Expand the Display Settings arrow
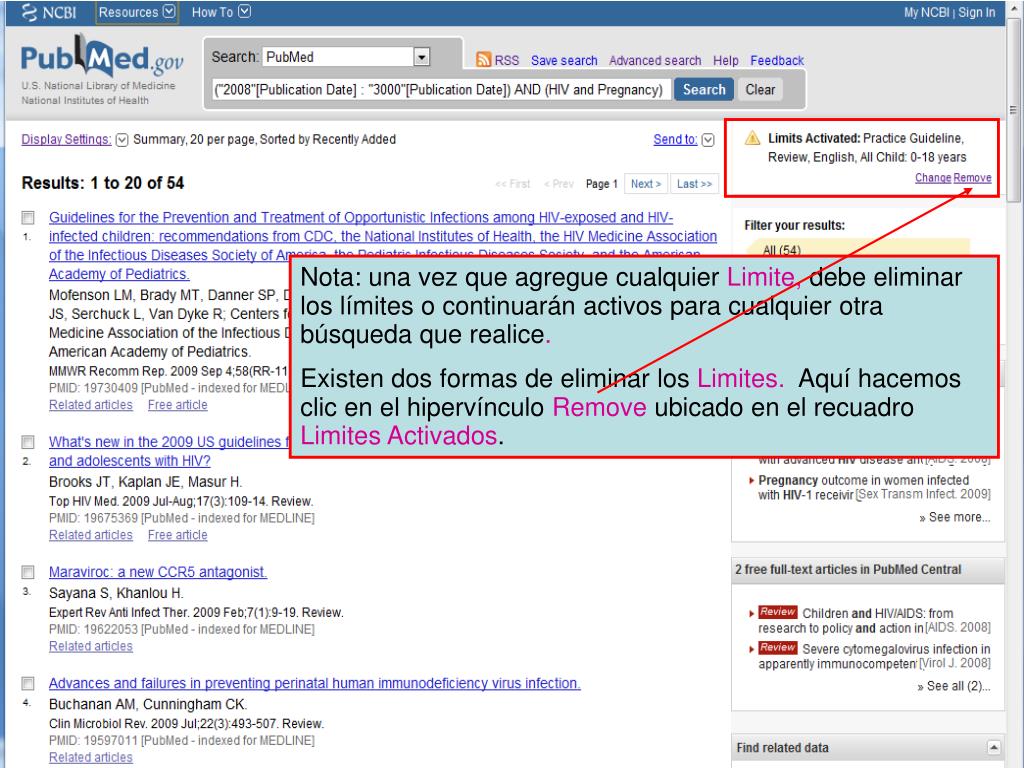Viewport: 1024px width, 768px height. point(121,140)
